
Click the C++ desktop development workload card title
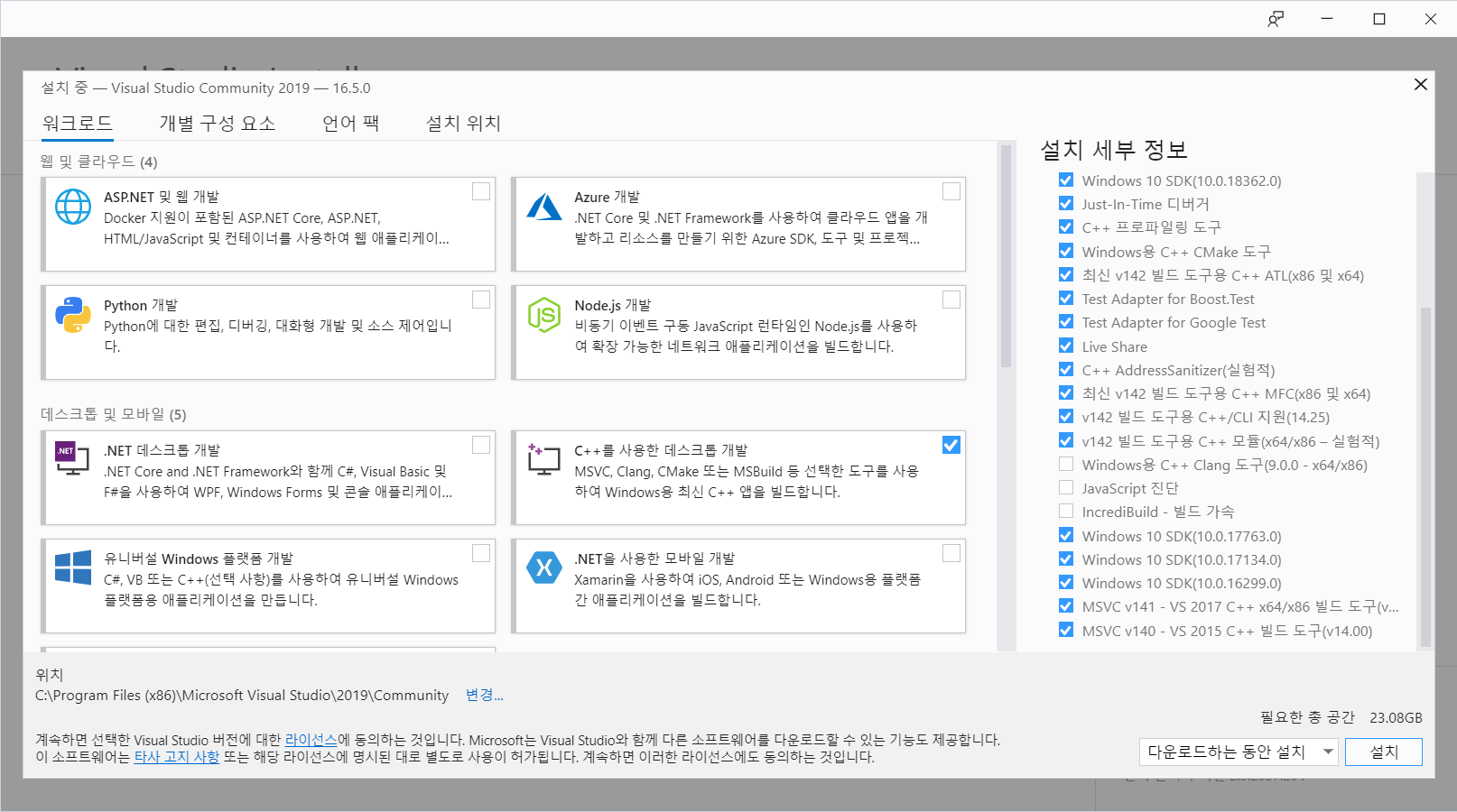click(x=661, y=450)
